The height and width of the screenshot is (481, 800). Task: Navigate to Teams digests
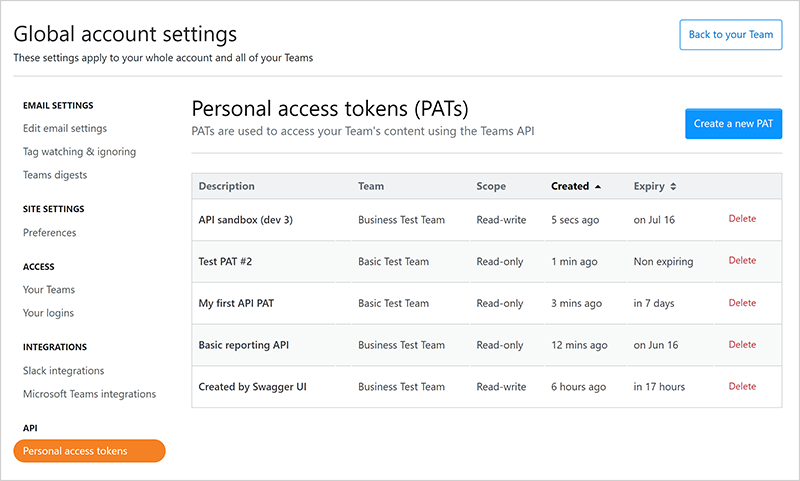click(x=55, y=175)
